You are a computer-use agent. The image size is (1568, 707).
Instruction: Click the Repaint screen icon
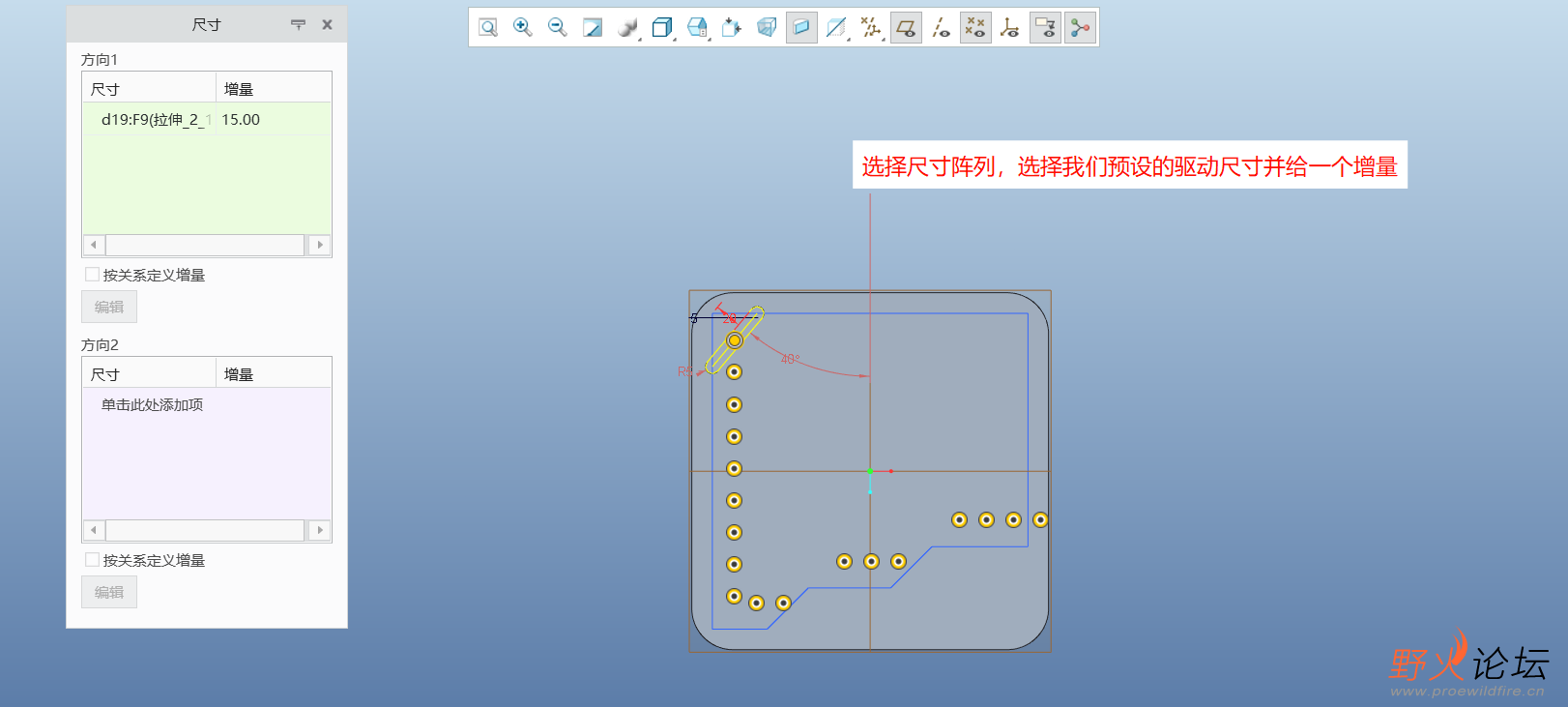pyautogui.click(x=593, y=28)
